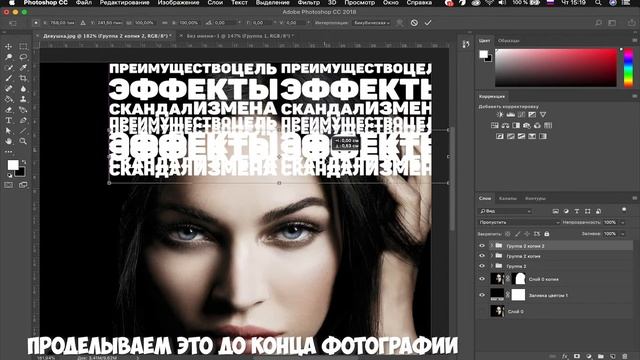
Task: Open the fill Заливка dropdown arrow
Action: pos(622,233)
